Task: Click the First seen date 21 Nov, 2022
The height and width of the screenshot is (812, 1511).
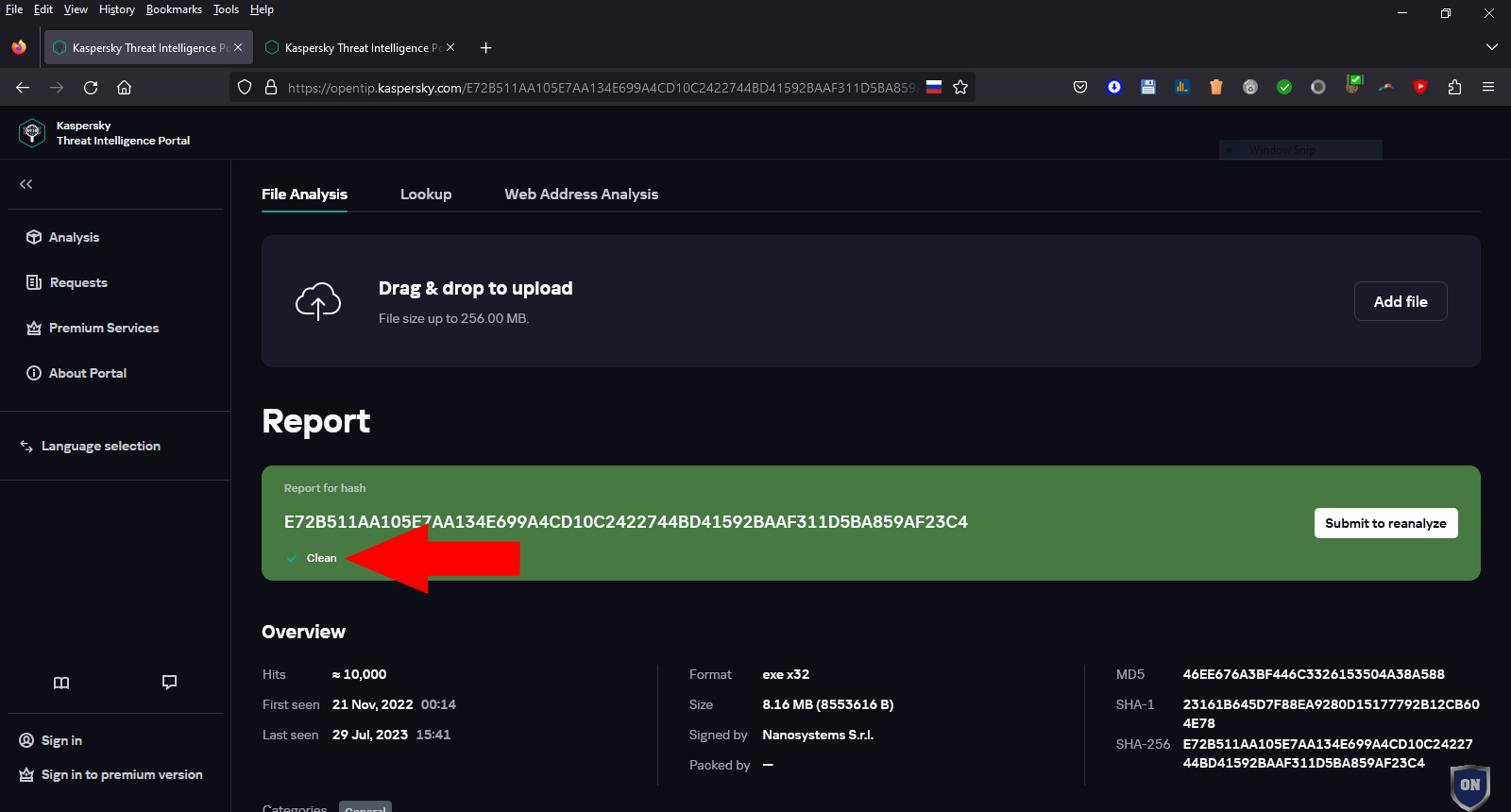Action: (x=372, y=704)
